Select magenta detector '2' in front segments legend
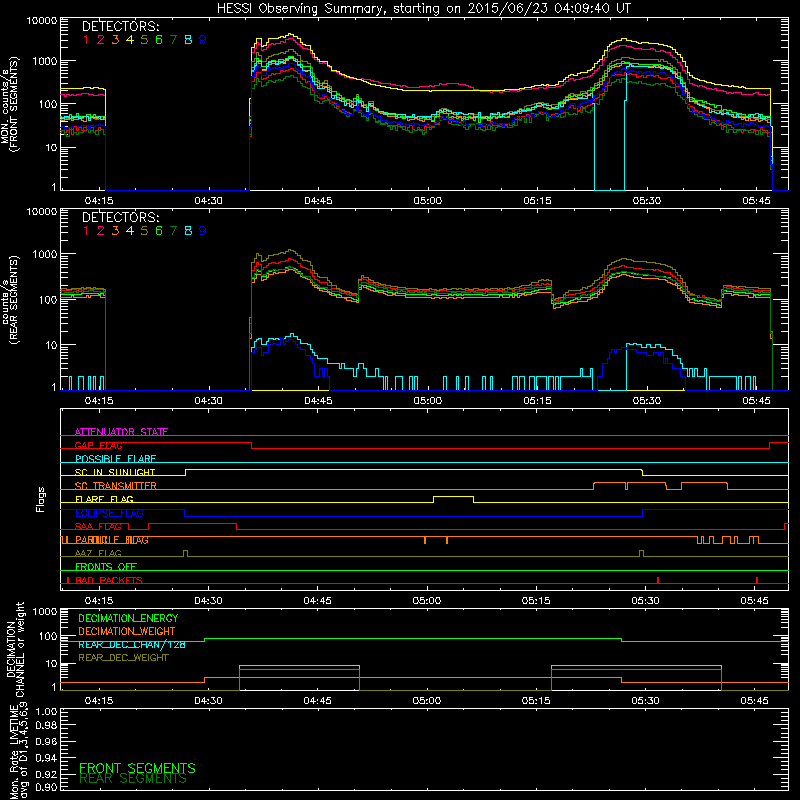Screen dimensions: 800x800 tap(101, 40)
